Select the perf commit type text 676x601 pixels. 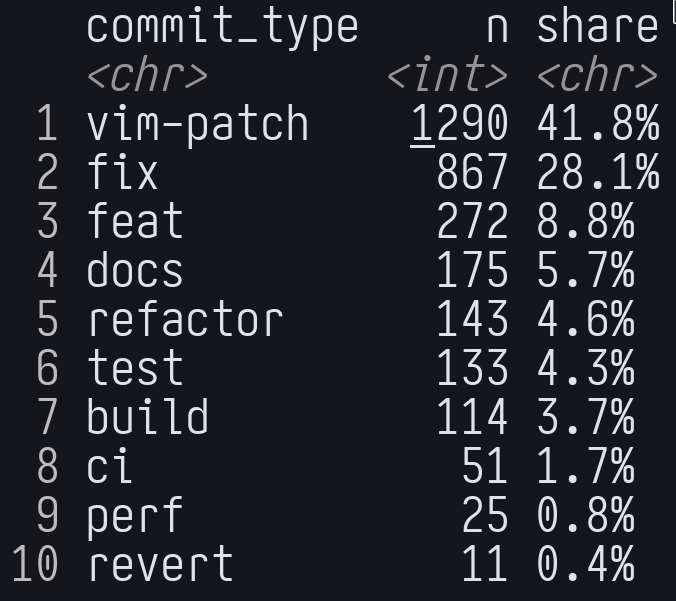tap(135, 515)
